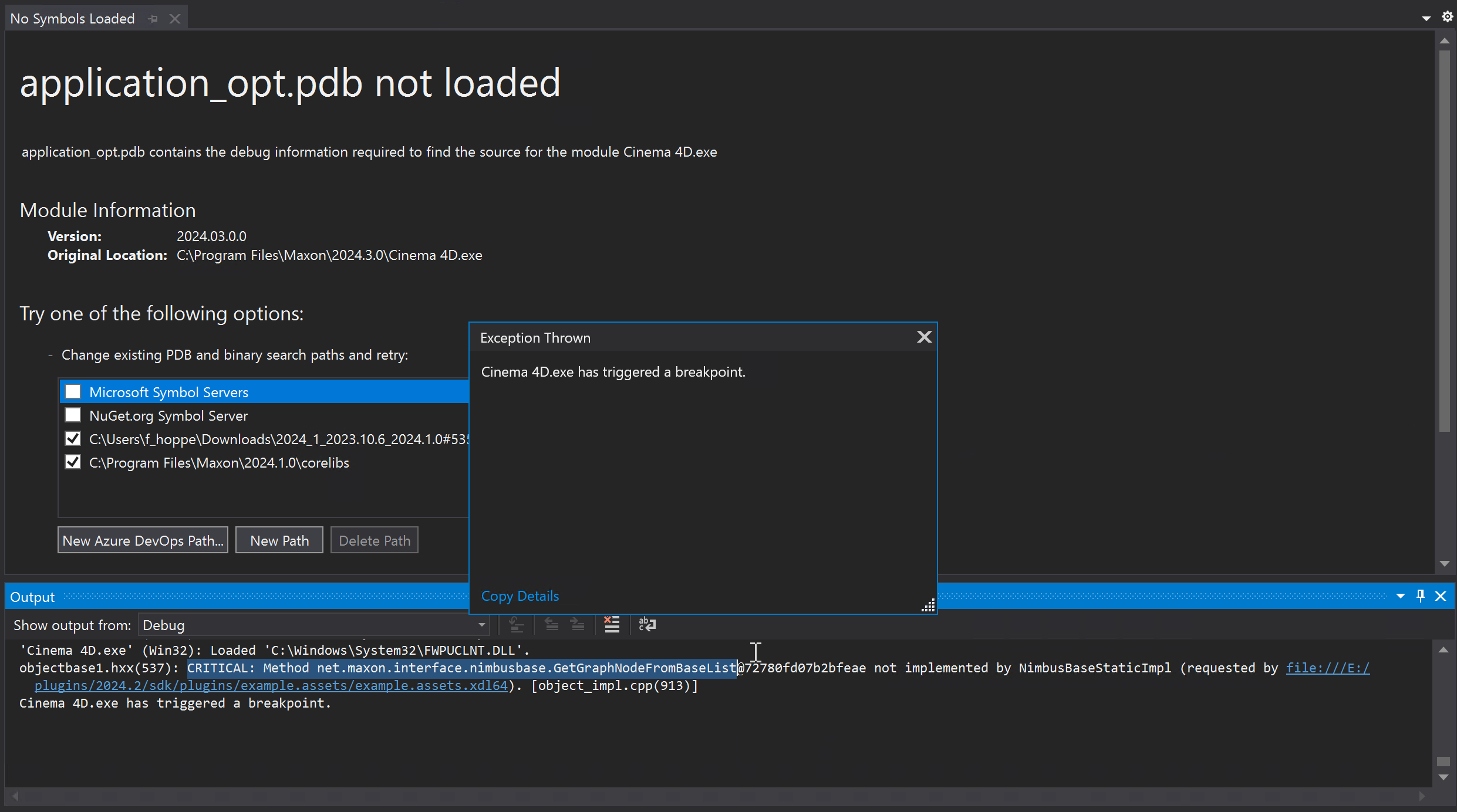
Task: Pin the No Symbols Loaded tab
Action: [154, 19]
